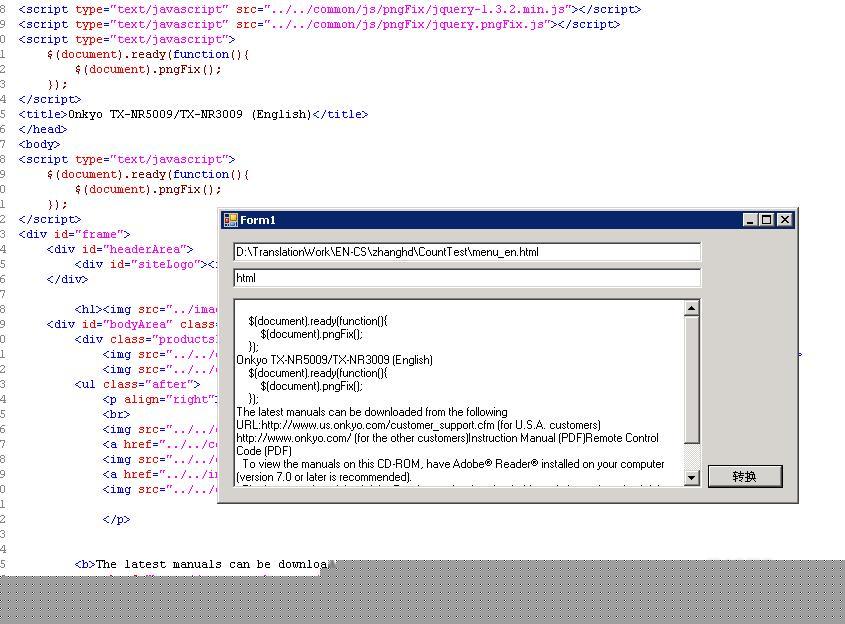845x624 pixels.
Task: Click 'http://www.onkyo.com/' line in output box
Action: coord(447,438)
